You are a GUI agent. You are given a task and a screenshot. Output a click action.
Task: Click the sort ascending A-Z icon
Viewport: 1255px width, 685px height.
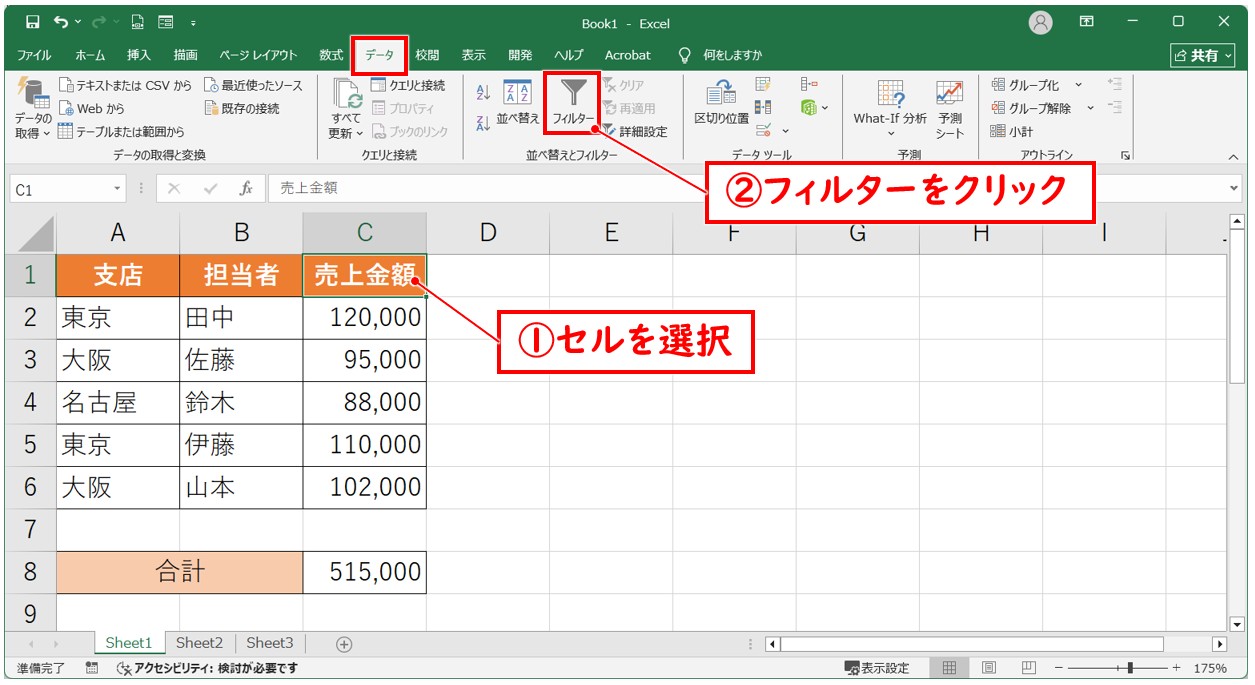(x=483, y=93)
